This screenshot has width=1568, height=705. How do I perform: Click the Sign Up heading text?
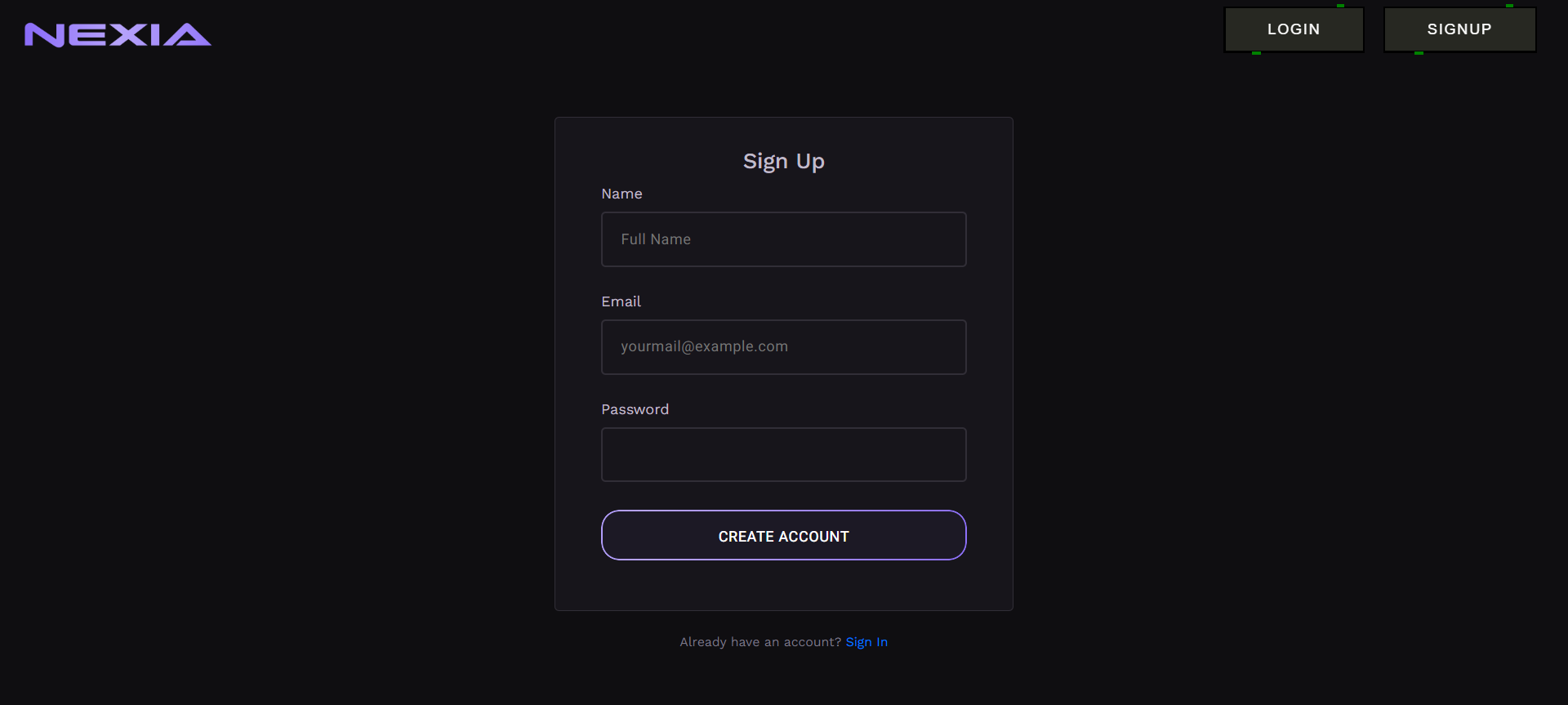[783, 161]
